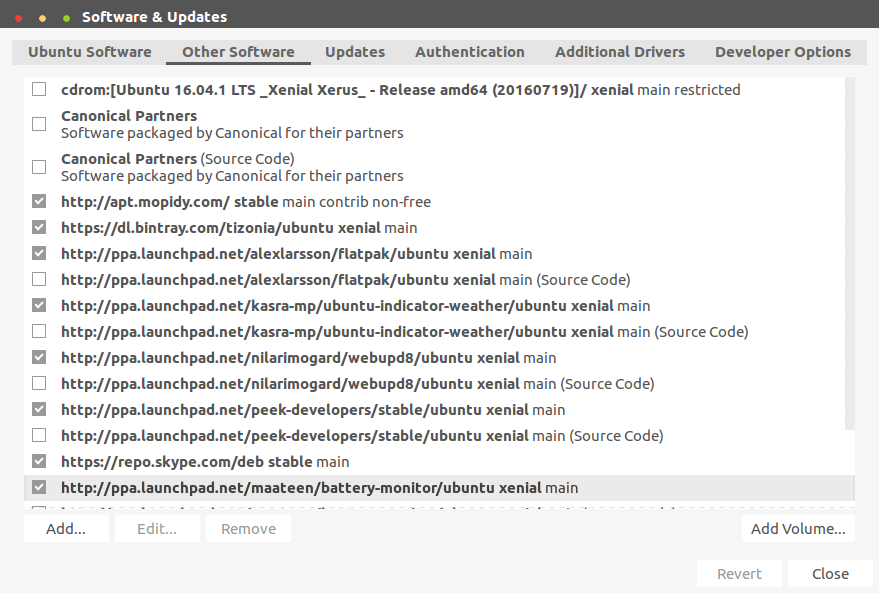Viewport: 879px width, 593px height.
Task: Check kasra-mp indicator-weather (Source Code) checkbox
Action: 39,331
